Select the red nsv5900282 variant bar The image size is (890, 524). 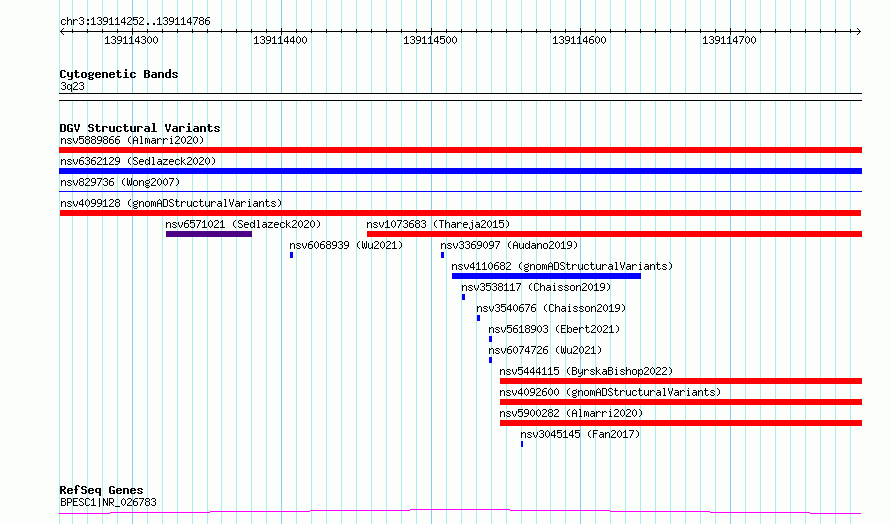coord(681,423)
